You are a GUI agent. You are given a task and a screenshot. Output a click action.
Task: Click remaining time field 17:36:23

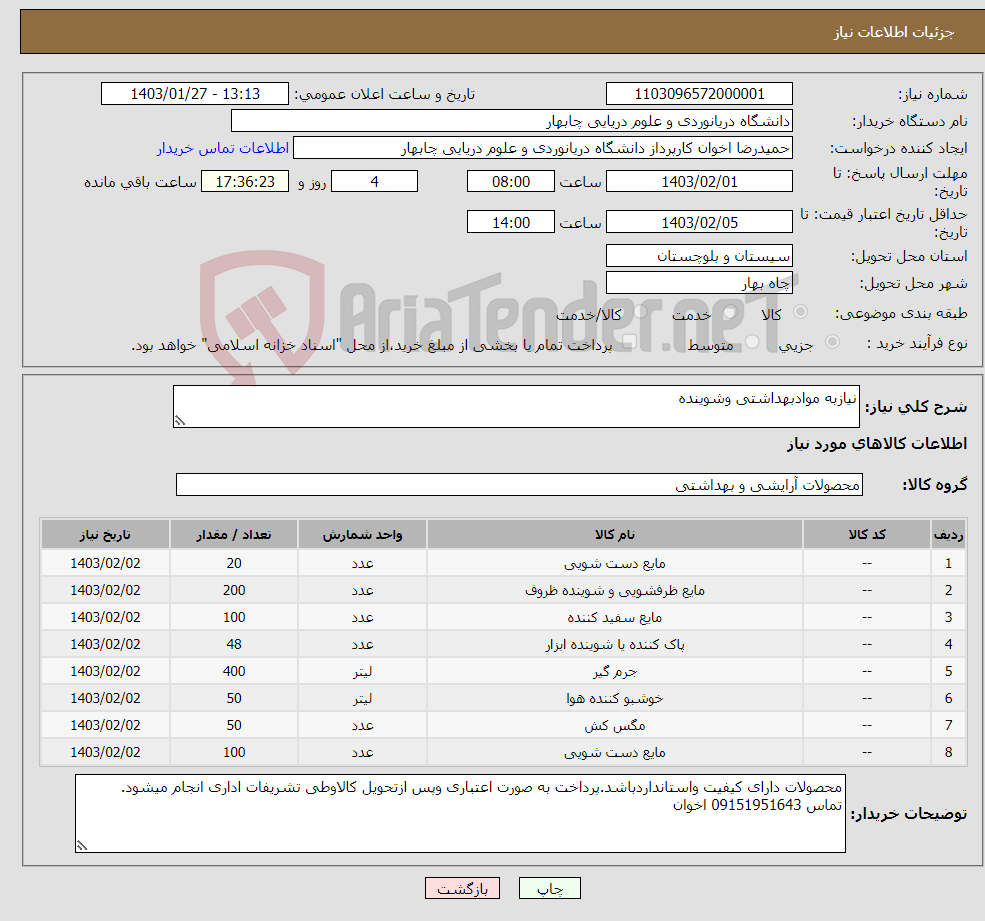coord(245,182)
